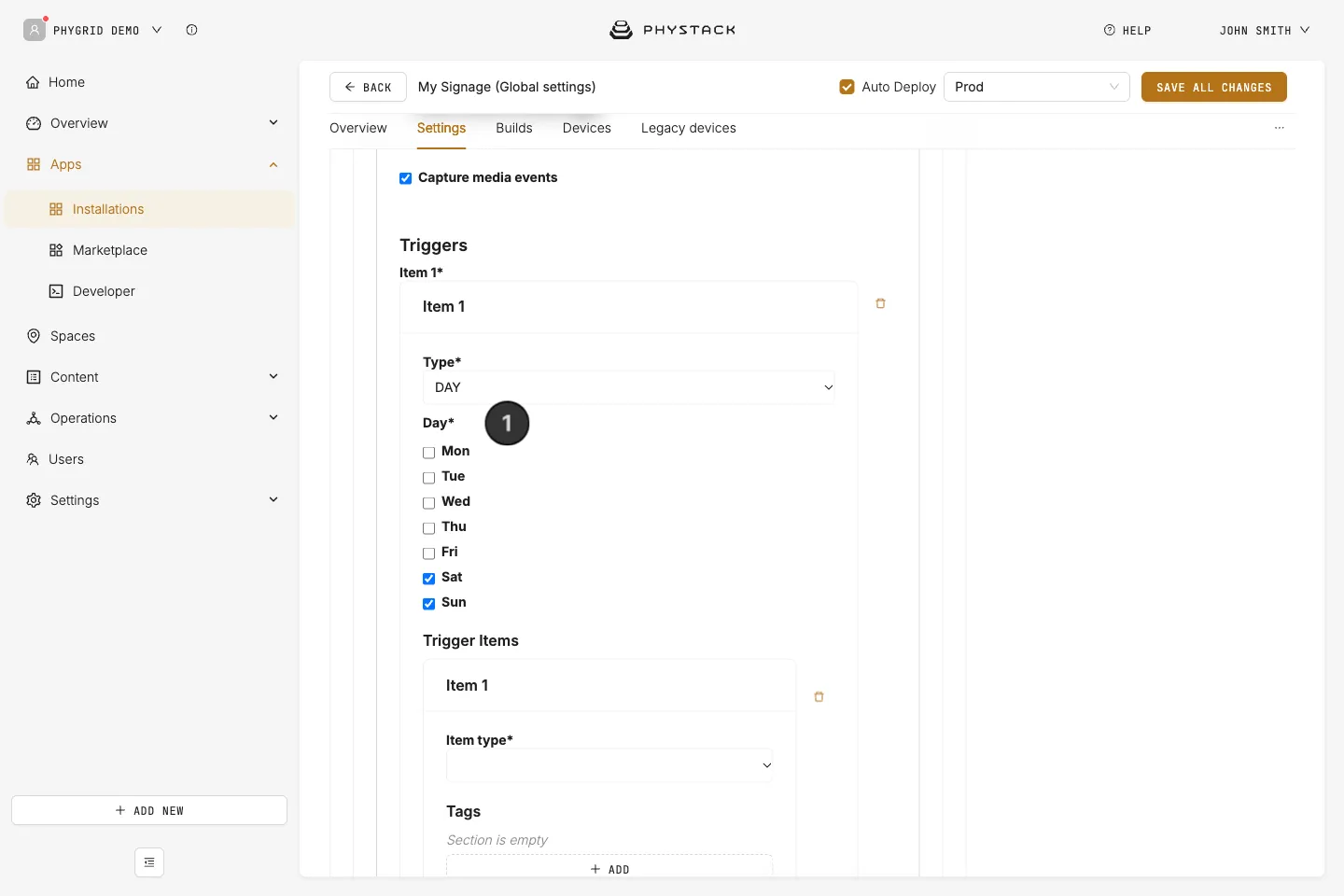Open the Item type dropdown
1344x896 pixels.
tap(609, 765)
